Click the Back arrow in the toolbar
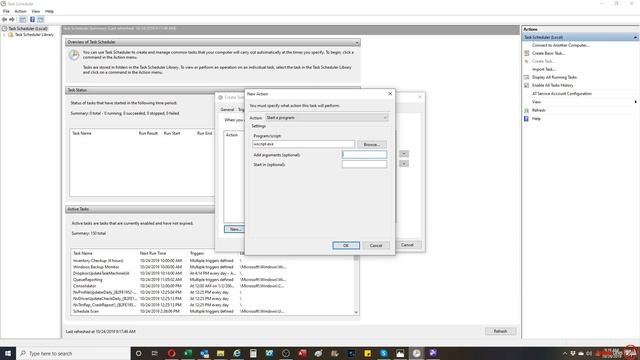 4,20
